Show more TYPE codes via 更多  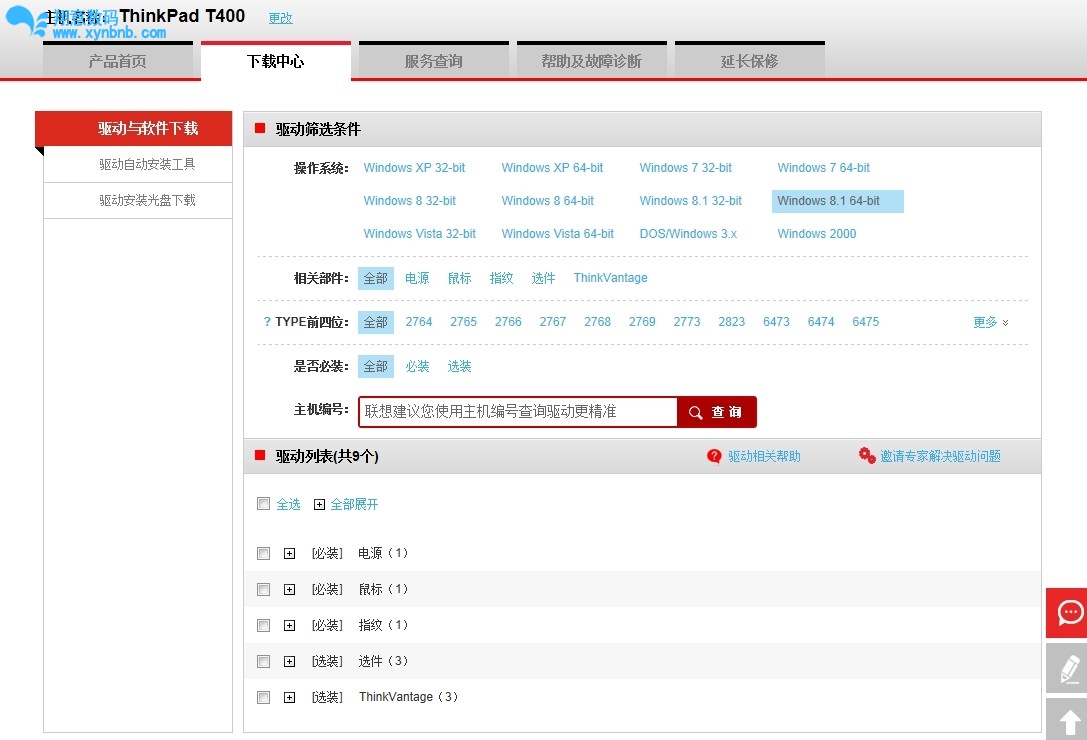(x=991, y=322)
